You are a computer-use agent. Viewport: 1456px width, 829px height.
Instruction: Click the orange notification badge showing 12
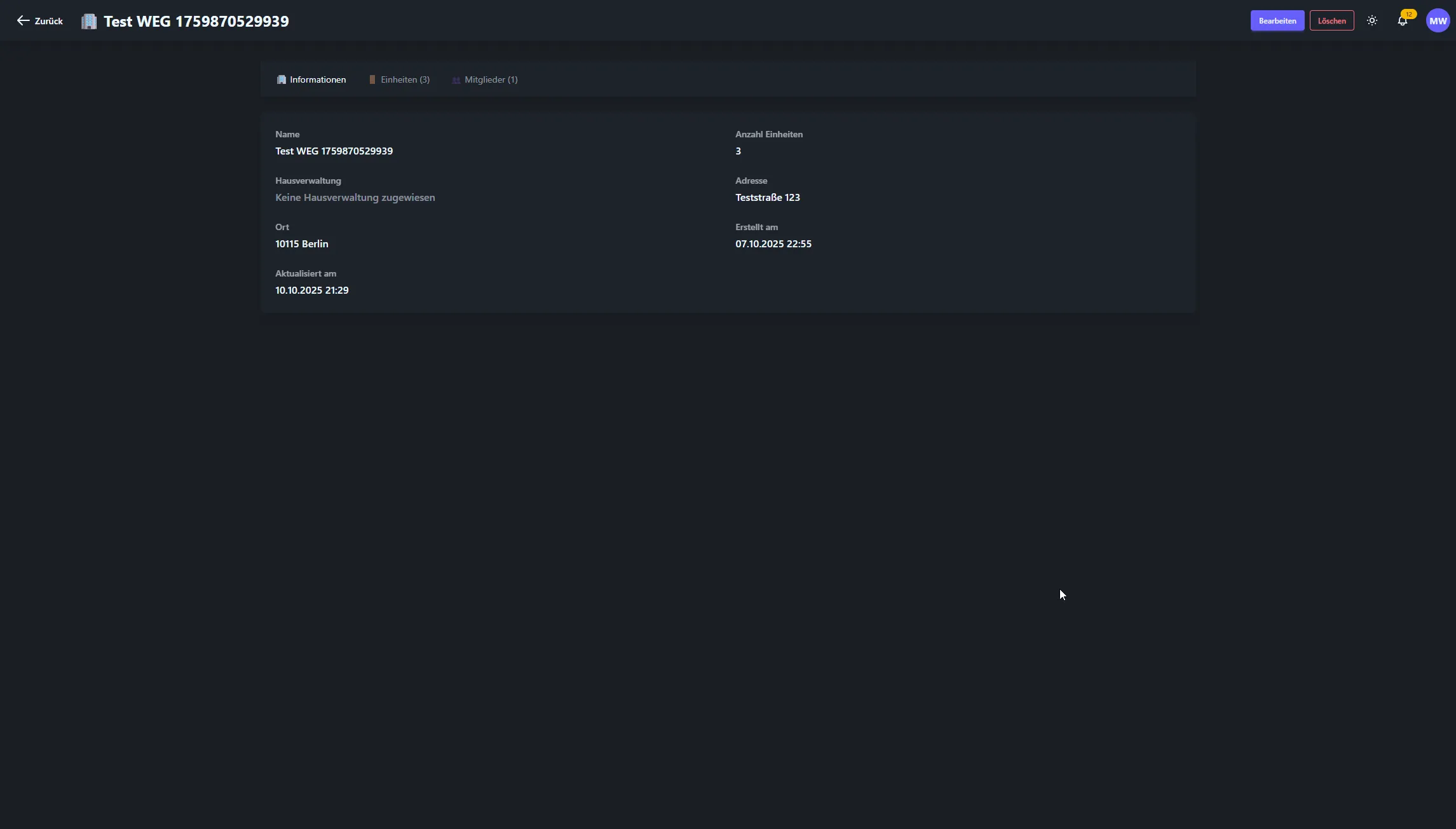(1409, 14)
